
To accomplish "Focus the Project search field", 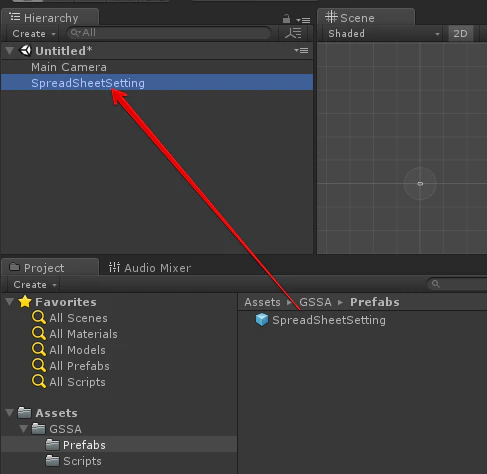I will pos(458,284).
